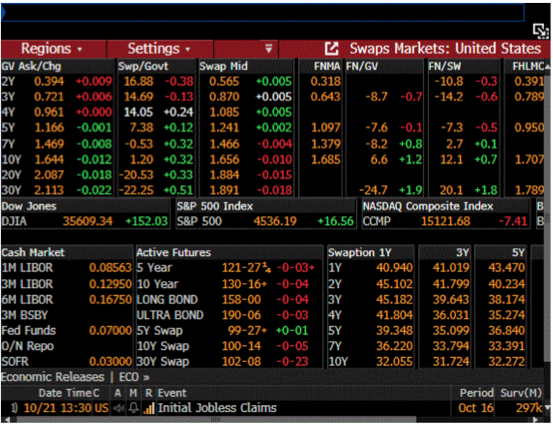553x426 pixels.
Task: Click the Date Time column header
Action: [65, 393]
